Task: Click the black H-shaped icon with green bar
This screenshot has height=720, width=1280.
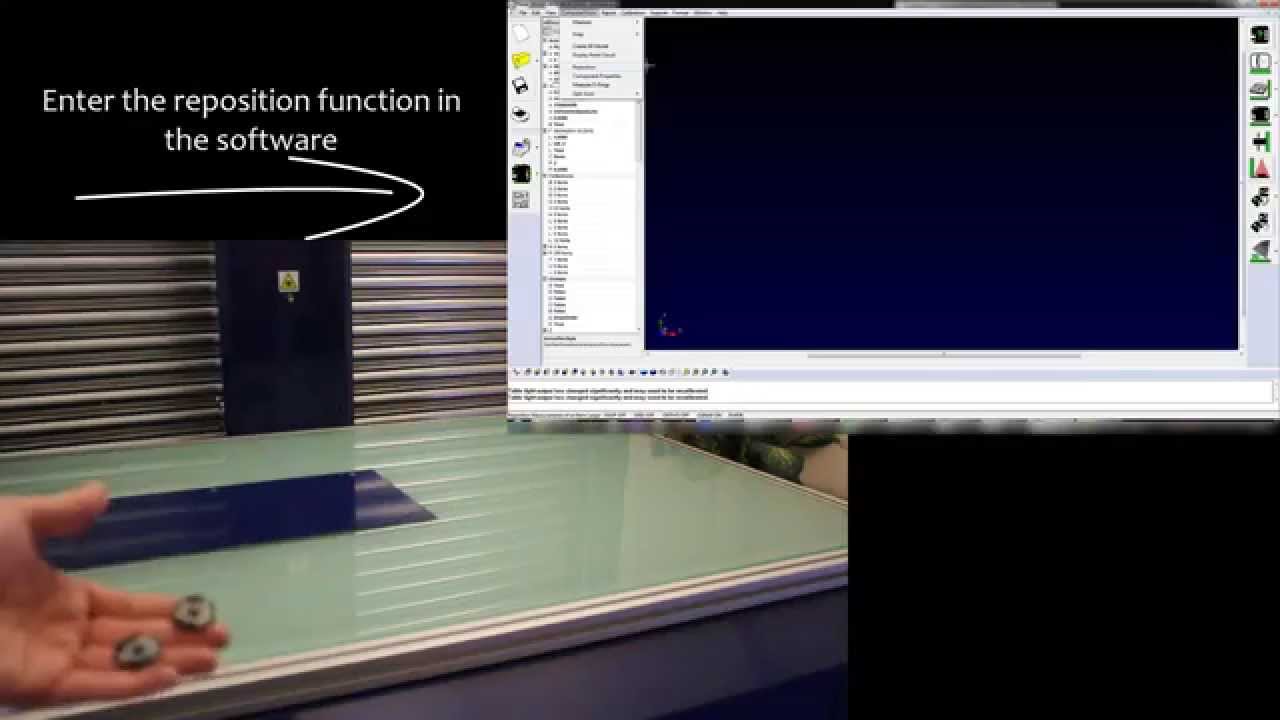Action: coord(1260,142)
